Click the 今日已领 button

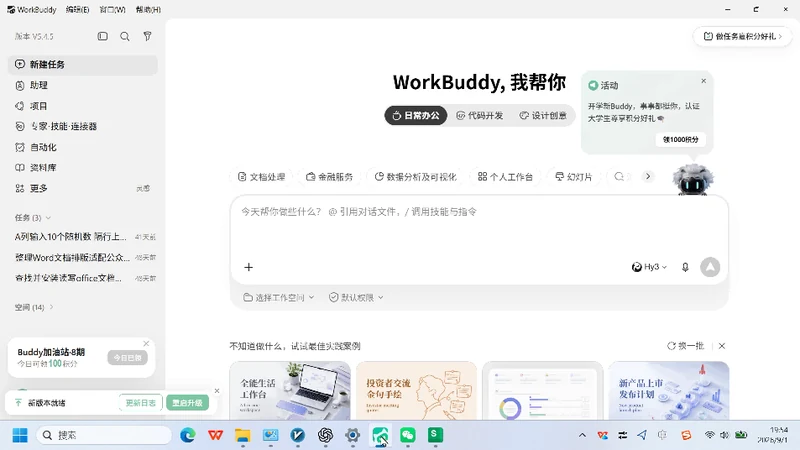127,358
